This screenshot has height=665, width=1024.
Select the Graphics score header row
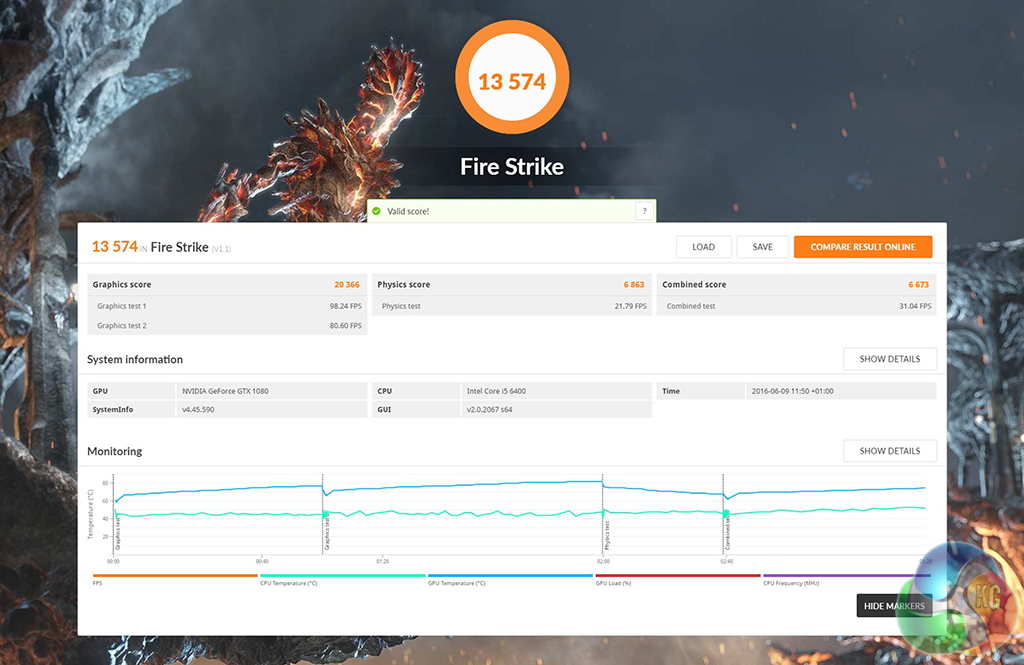(x=227, y=285)
